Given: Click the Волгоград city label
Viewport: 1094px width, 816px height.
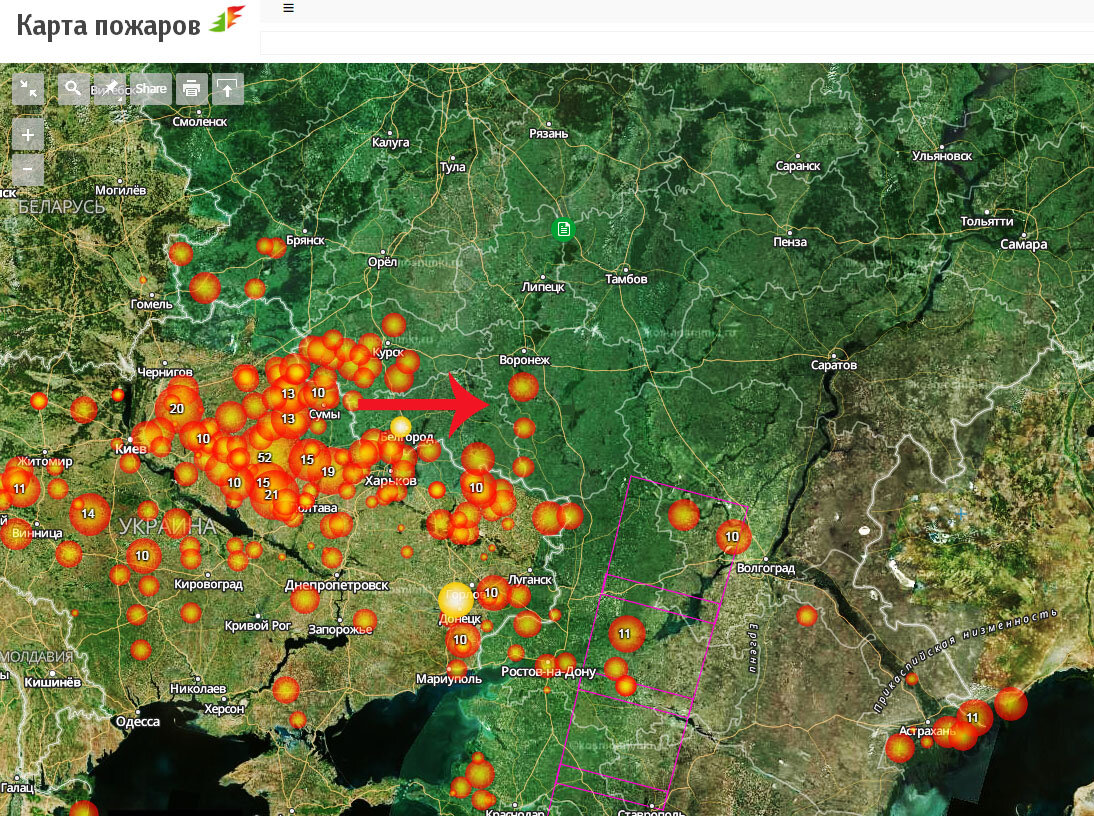Looking at the screenshot, I should 766,568.
